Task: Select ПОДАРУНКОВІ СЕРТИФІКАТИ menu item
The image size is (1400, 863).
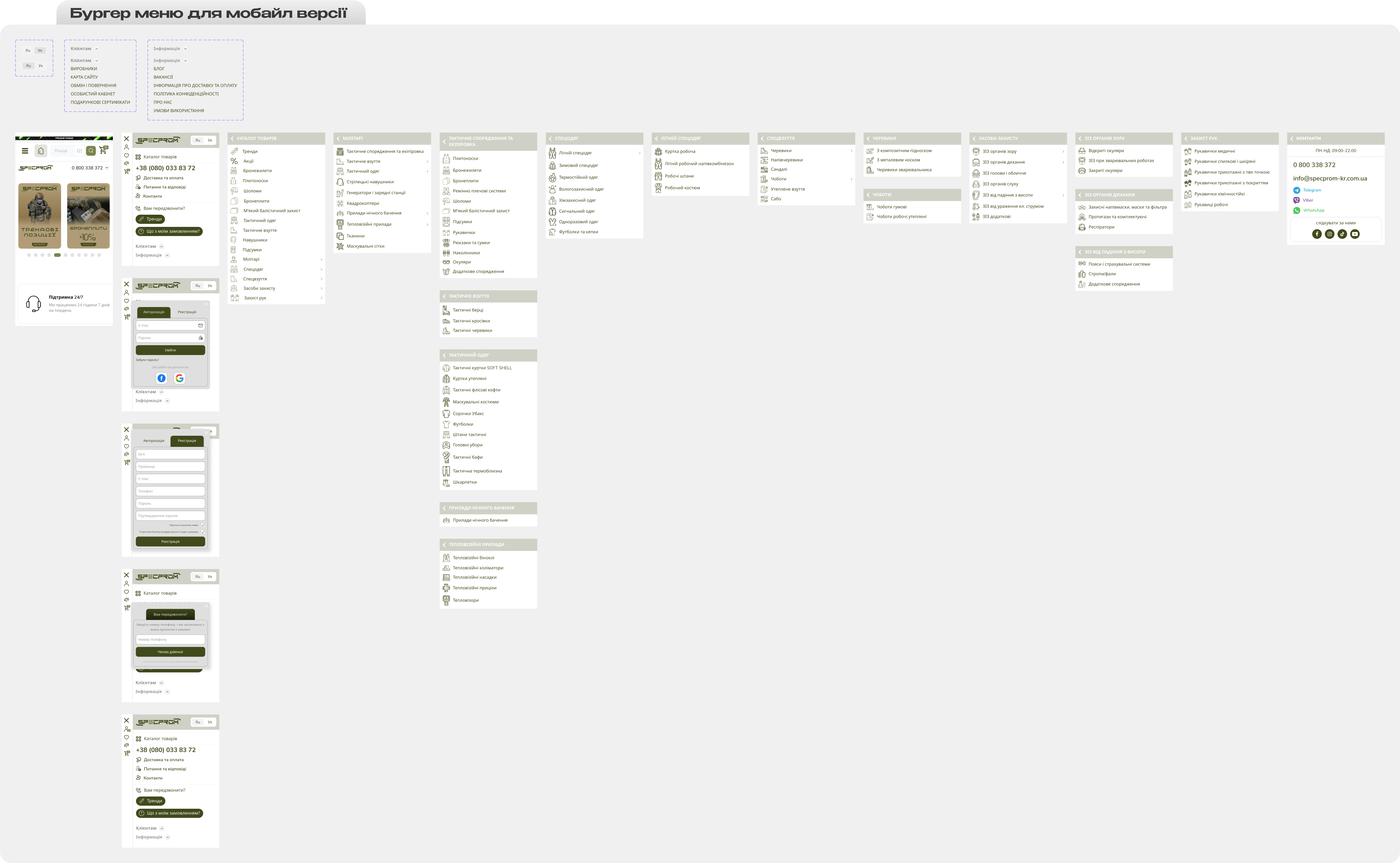Action: tap(100, 102)
